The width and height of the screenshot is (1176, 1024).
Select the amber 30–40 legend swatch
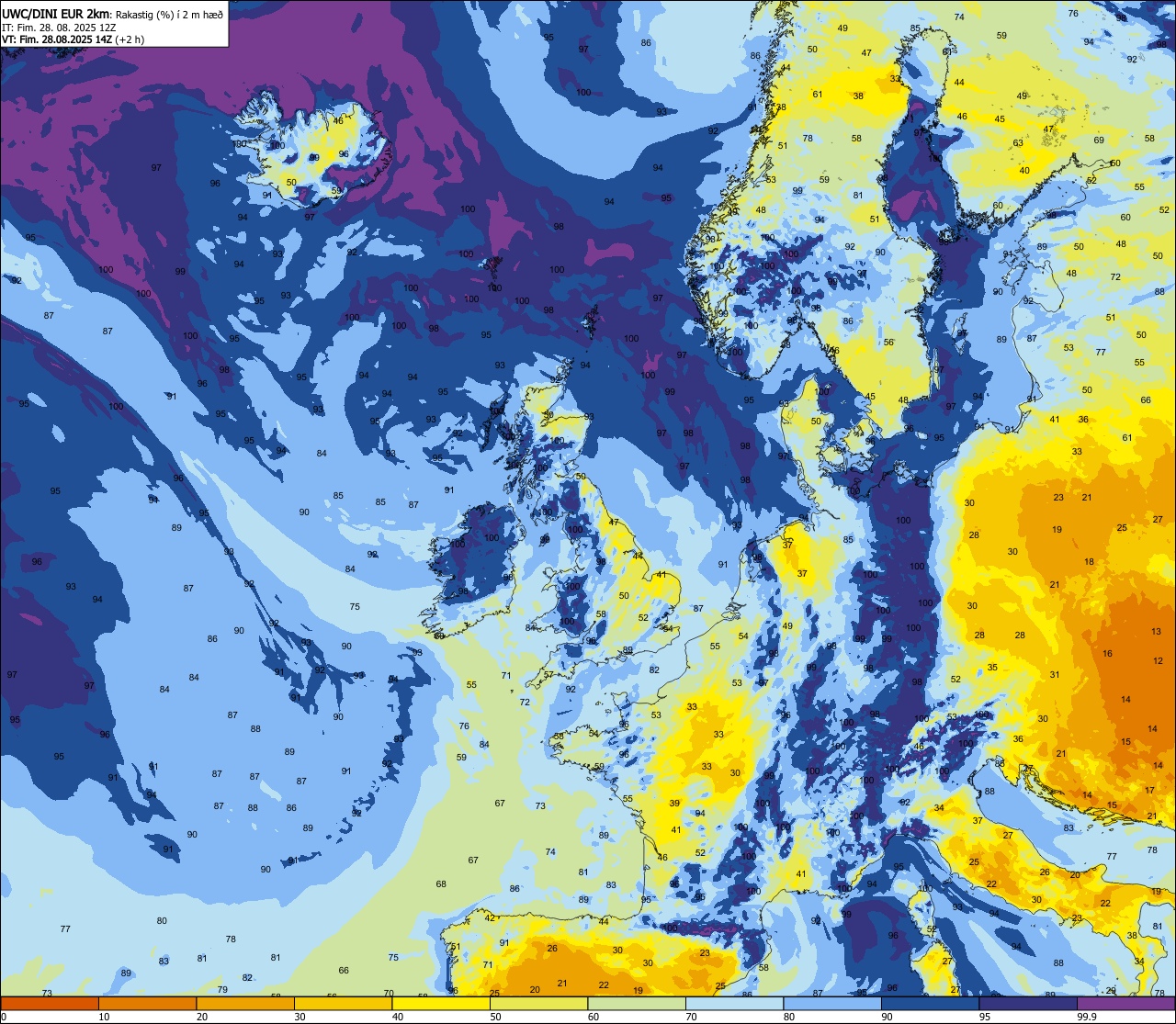point(343,1003)
